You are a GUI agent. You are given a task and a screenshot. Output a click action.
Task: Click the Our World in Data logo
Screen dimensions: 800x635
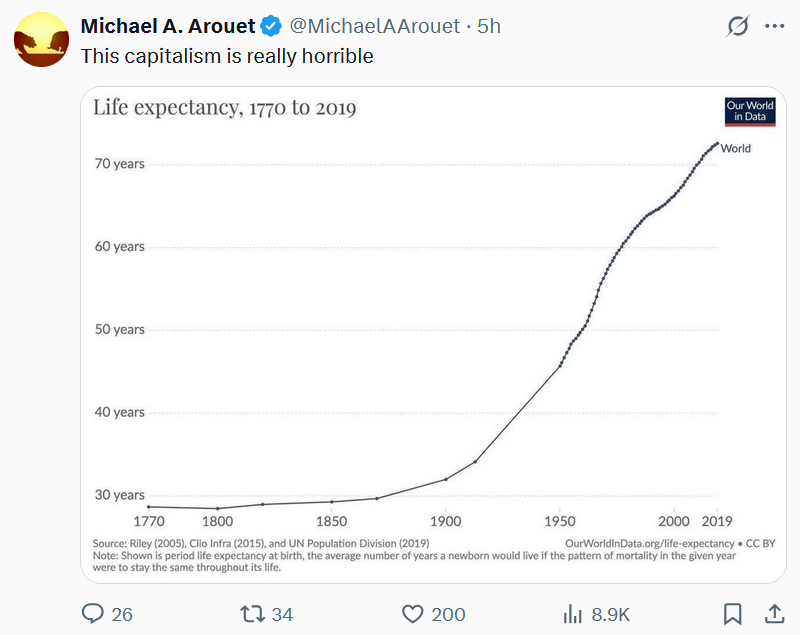point(750,111)
